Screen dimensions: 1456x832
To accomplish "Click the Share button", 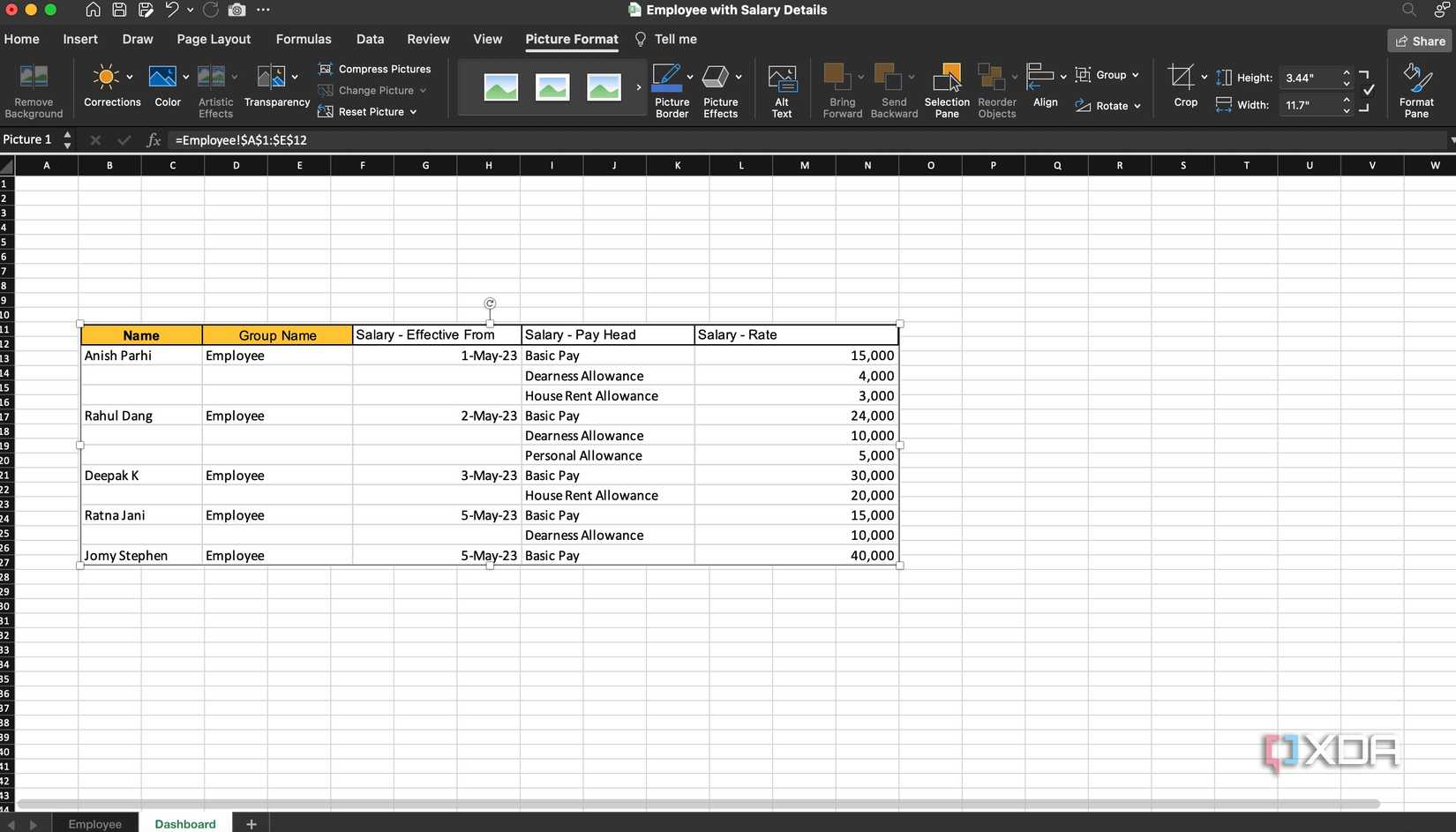I will (x=1420, y=41).
